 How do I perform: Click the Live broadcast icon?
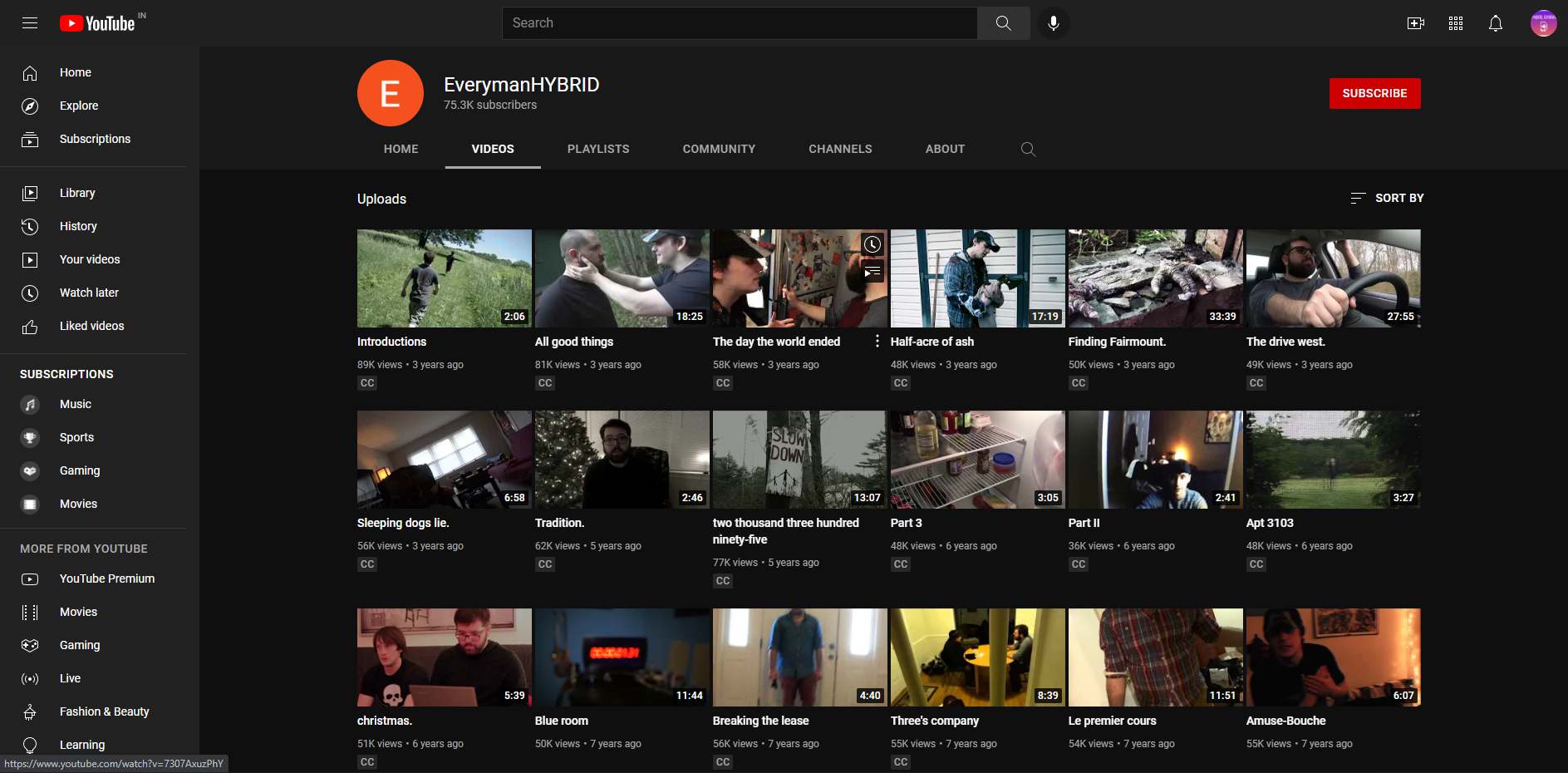30,679
